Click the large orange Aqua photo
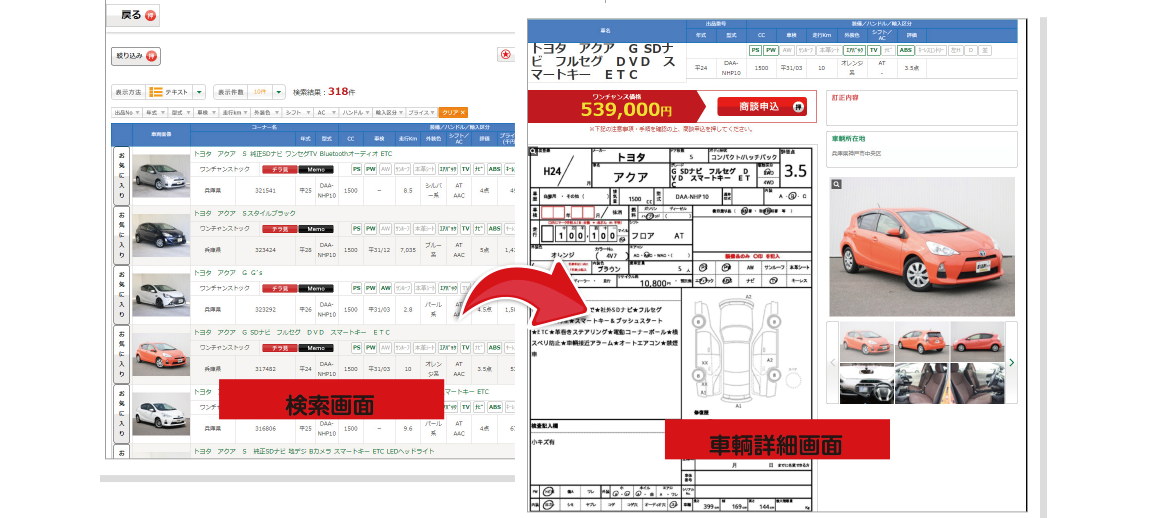 [922, 247]
